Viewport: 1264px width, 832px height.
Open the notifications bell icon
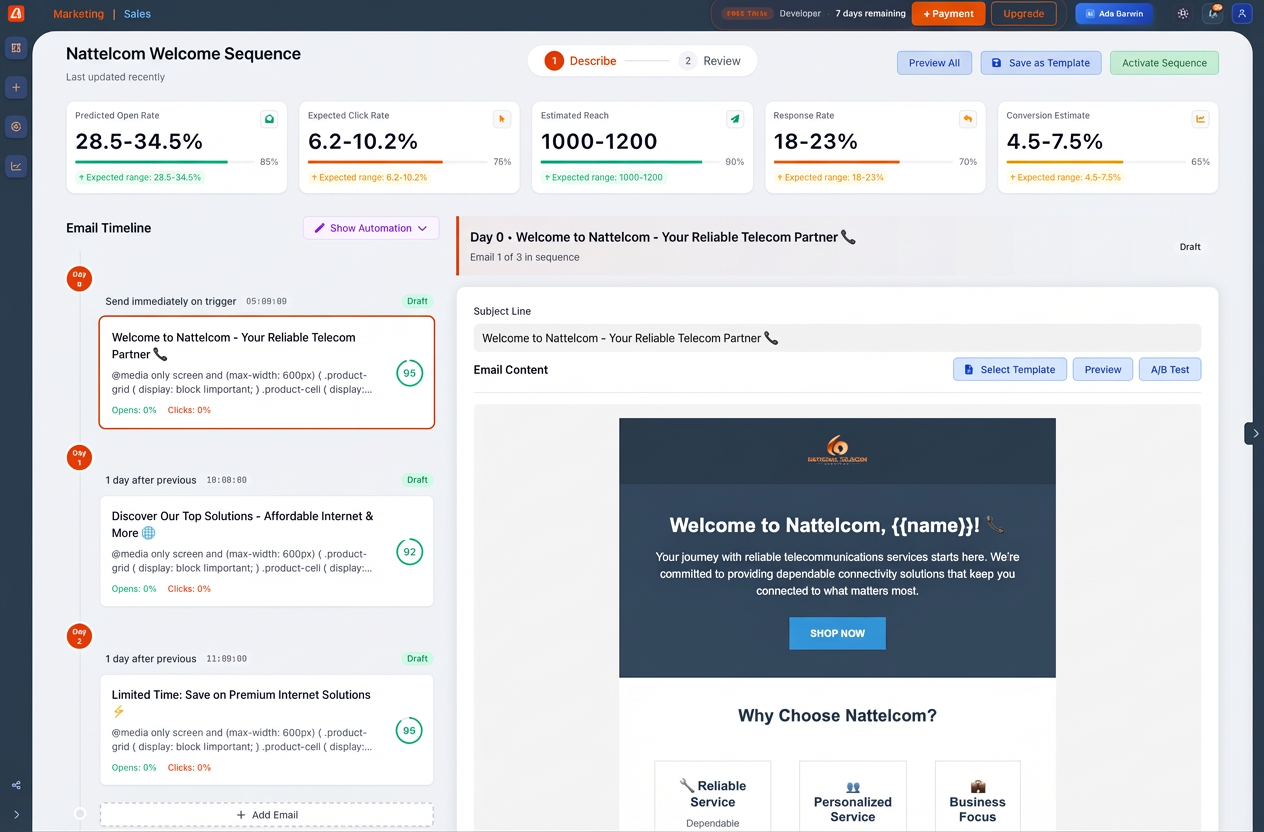(1213, 14)
